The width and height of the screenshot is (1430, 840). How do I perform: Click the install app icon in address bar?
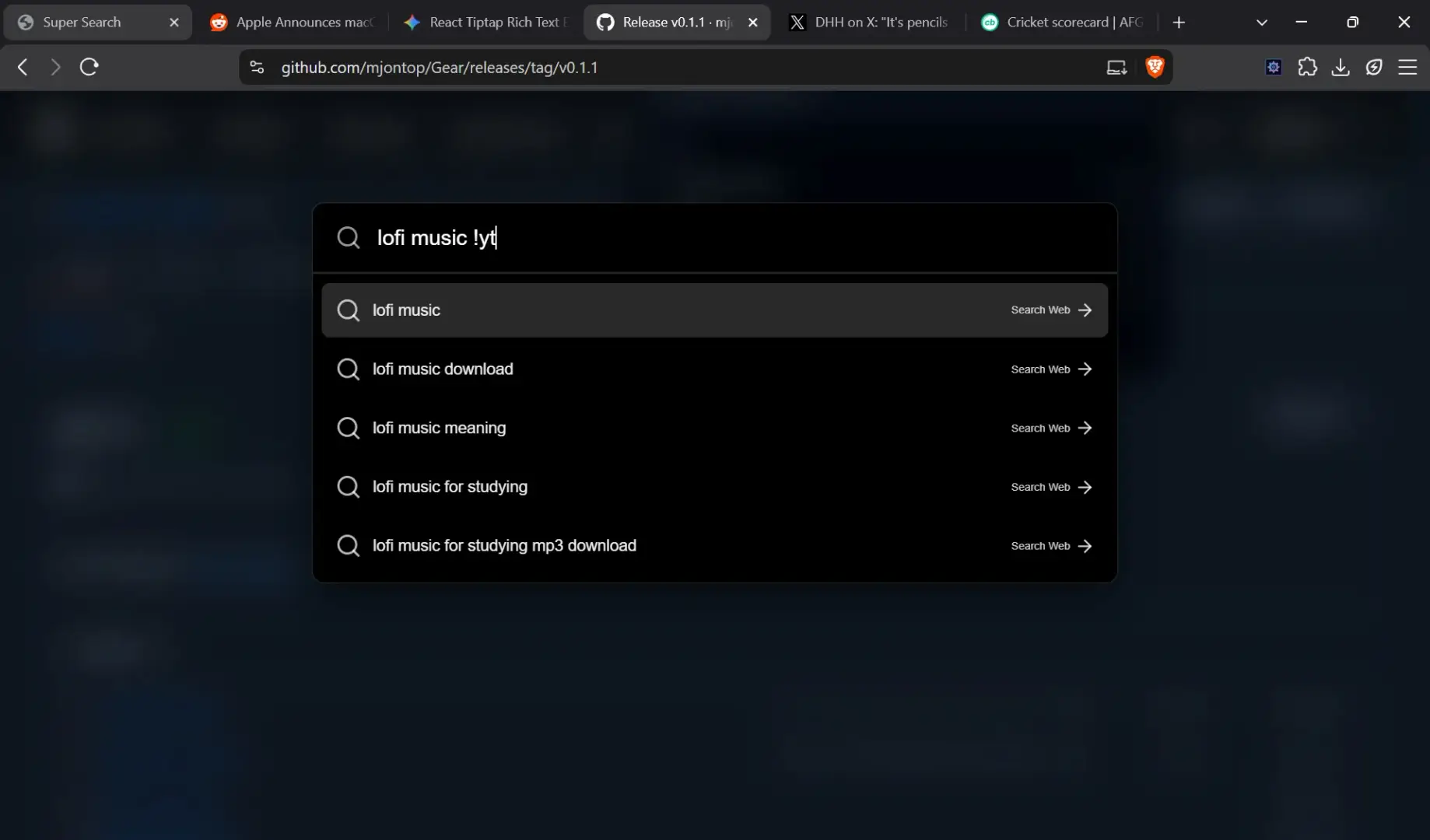[x=1116, y=68]
